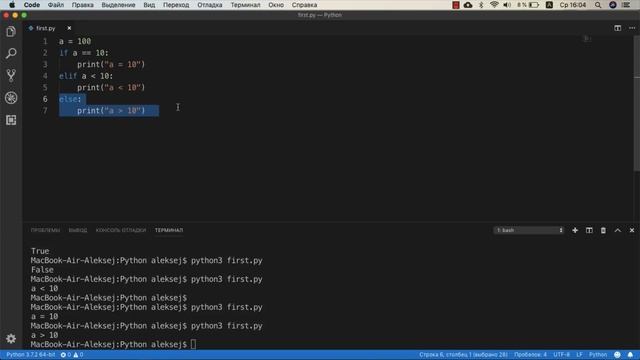Viewport: 640px width, 360px height.
Task: Open Notification Center list icon
Action: [x=627, y=5]
